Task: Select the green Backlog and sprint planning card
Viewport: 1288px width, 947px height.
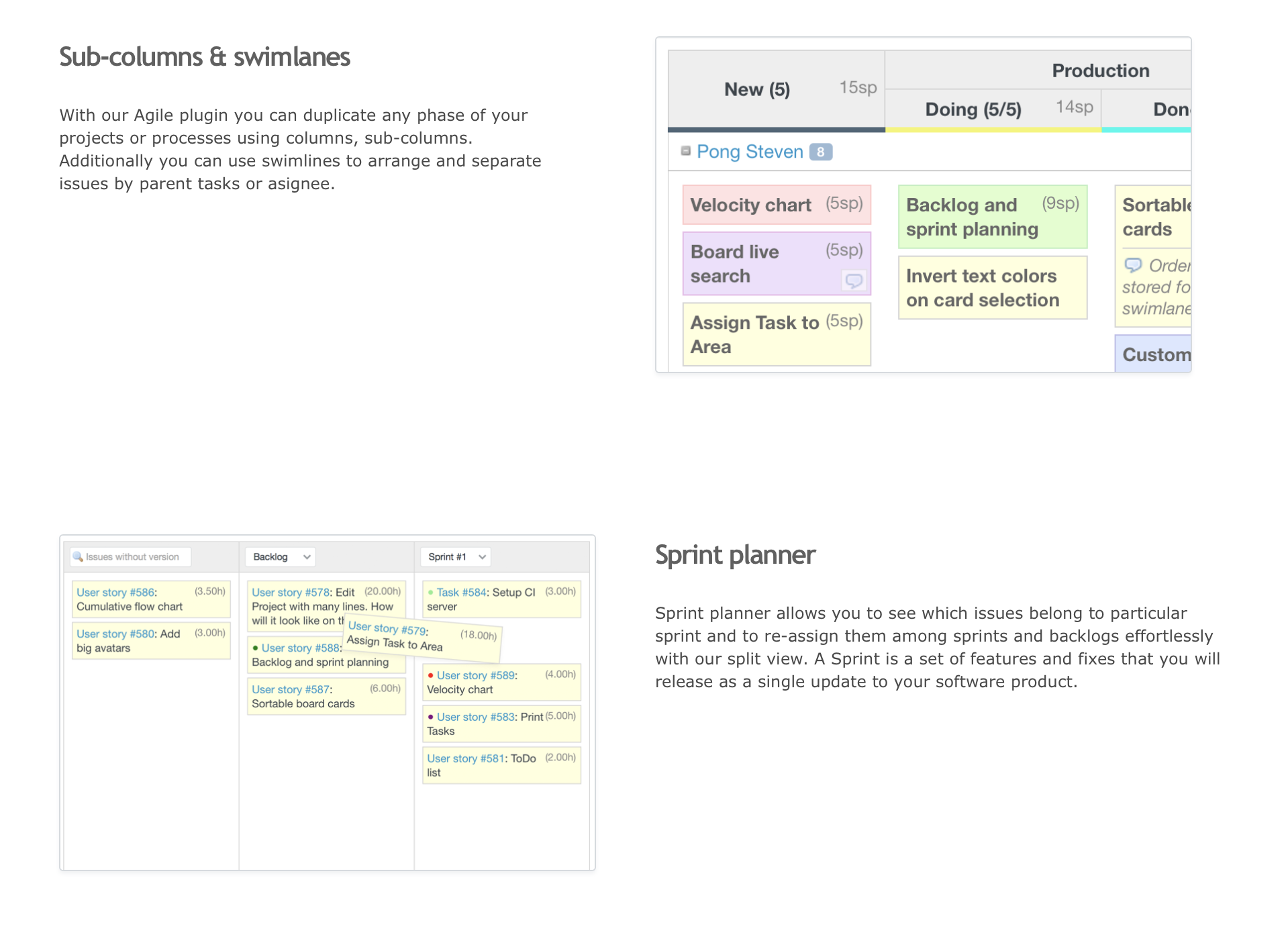Action: pos(992,217)
